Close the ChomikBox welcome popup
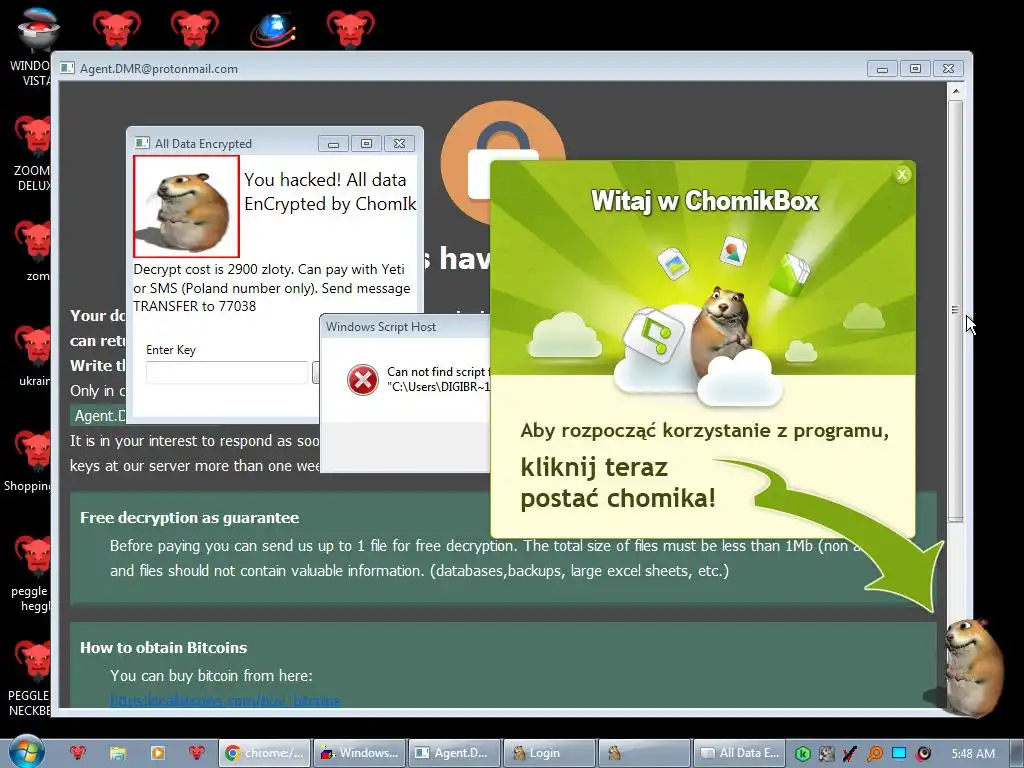This screenshot has height=768, width=1024. click(x=902, y=174)
